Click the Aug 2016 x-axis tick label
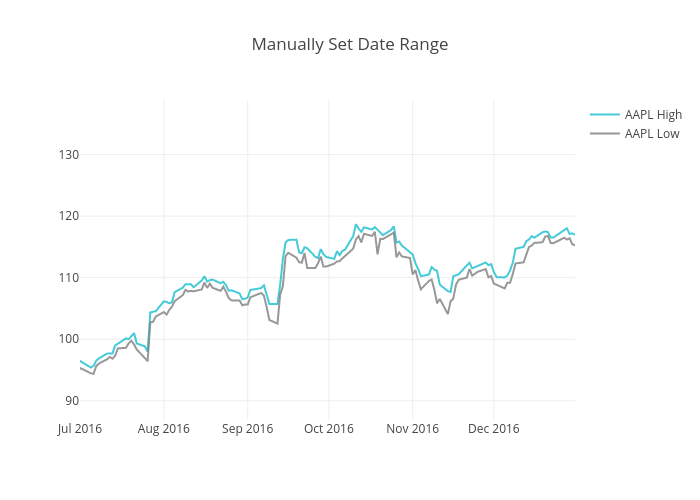Image resolution: width=700 pixels, height=500 pixels. pyautogui.click(x=163, y=429)
